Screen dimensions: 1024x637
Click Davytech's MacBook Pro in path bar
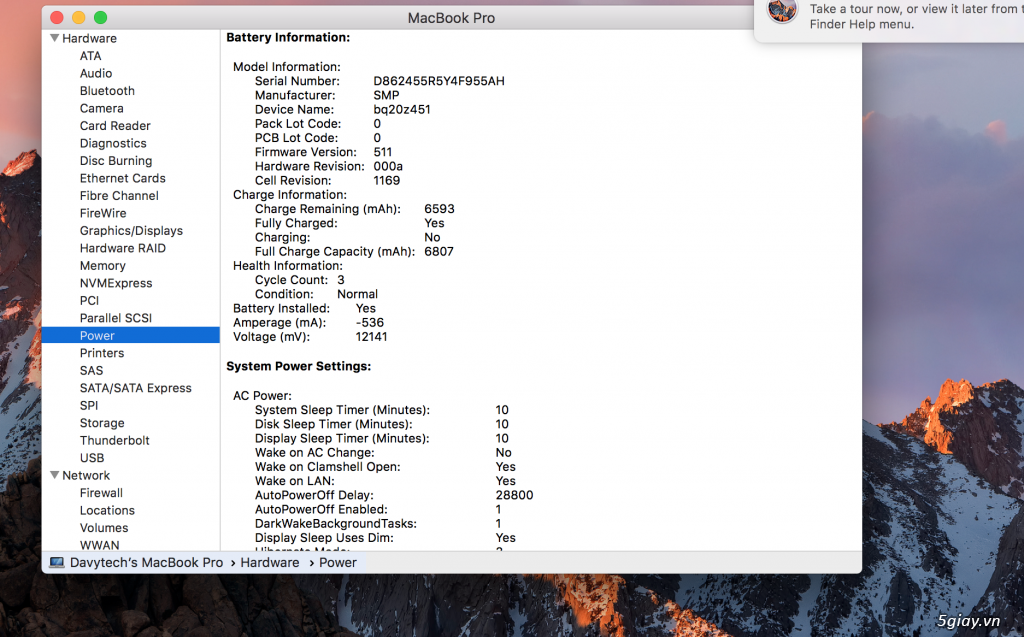(146, 563)
